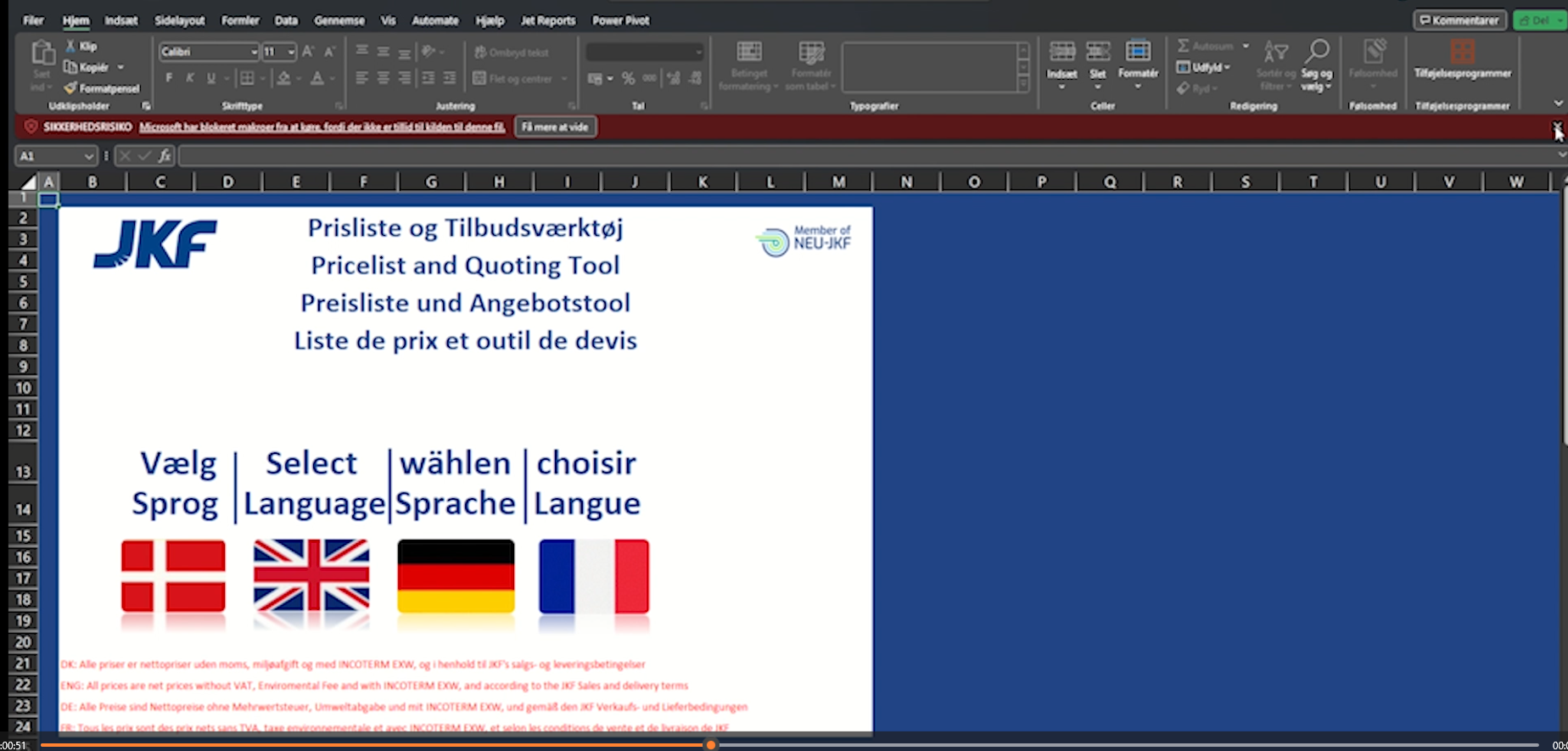Screen dimensions: 1568x751
Task: Select the German flag language
Action: click(456, 576)
